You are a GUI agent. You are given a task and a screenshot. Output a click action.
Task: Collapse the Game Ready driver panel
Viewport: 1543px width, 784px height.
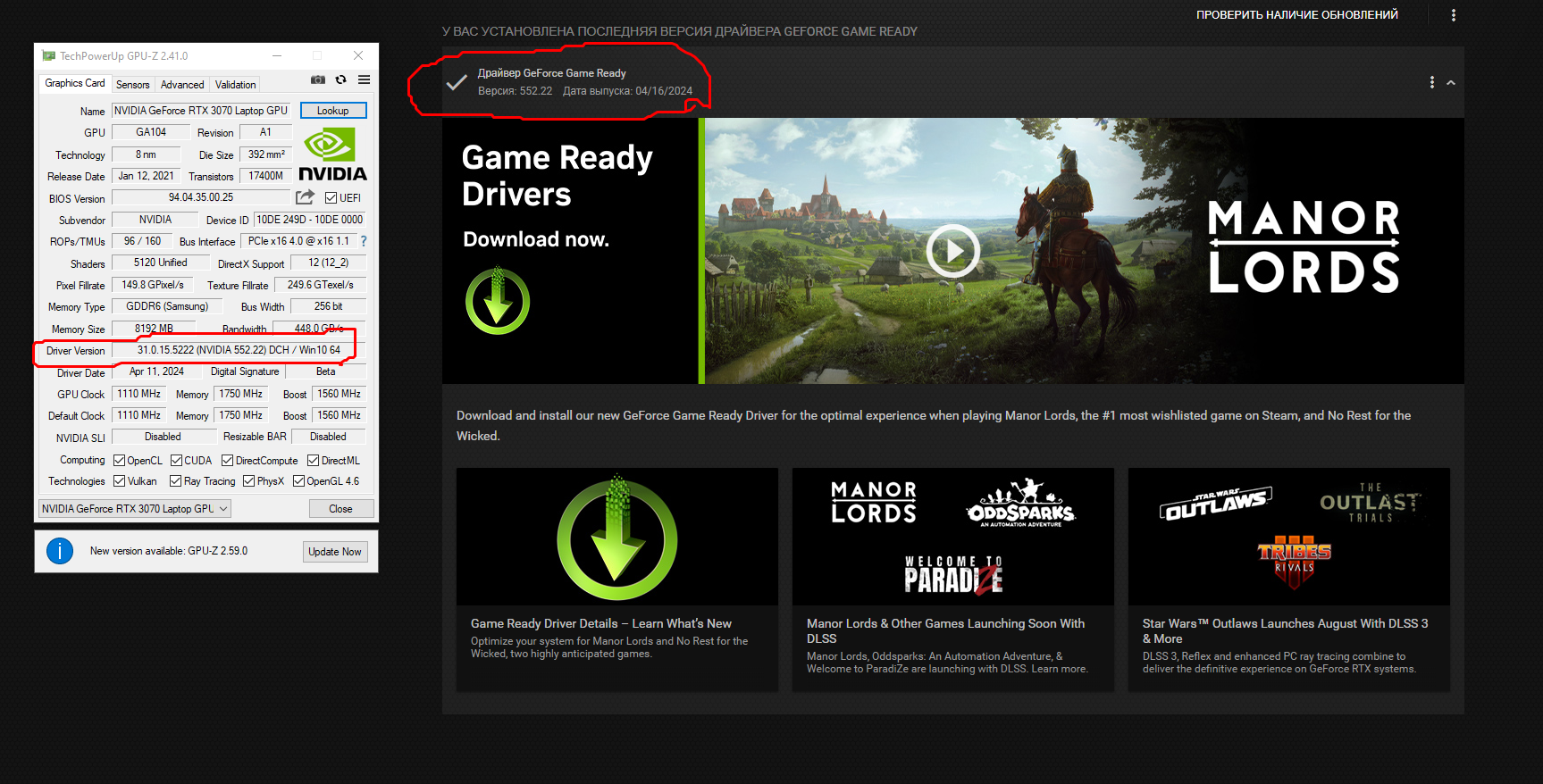pyautogui.click(x=1451, y=82)
